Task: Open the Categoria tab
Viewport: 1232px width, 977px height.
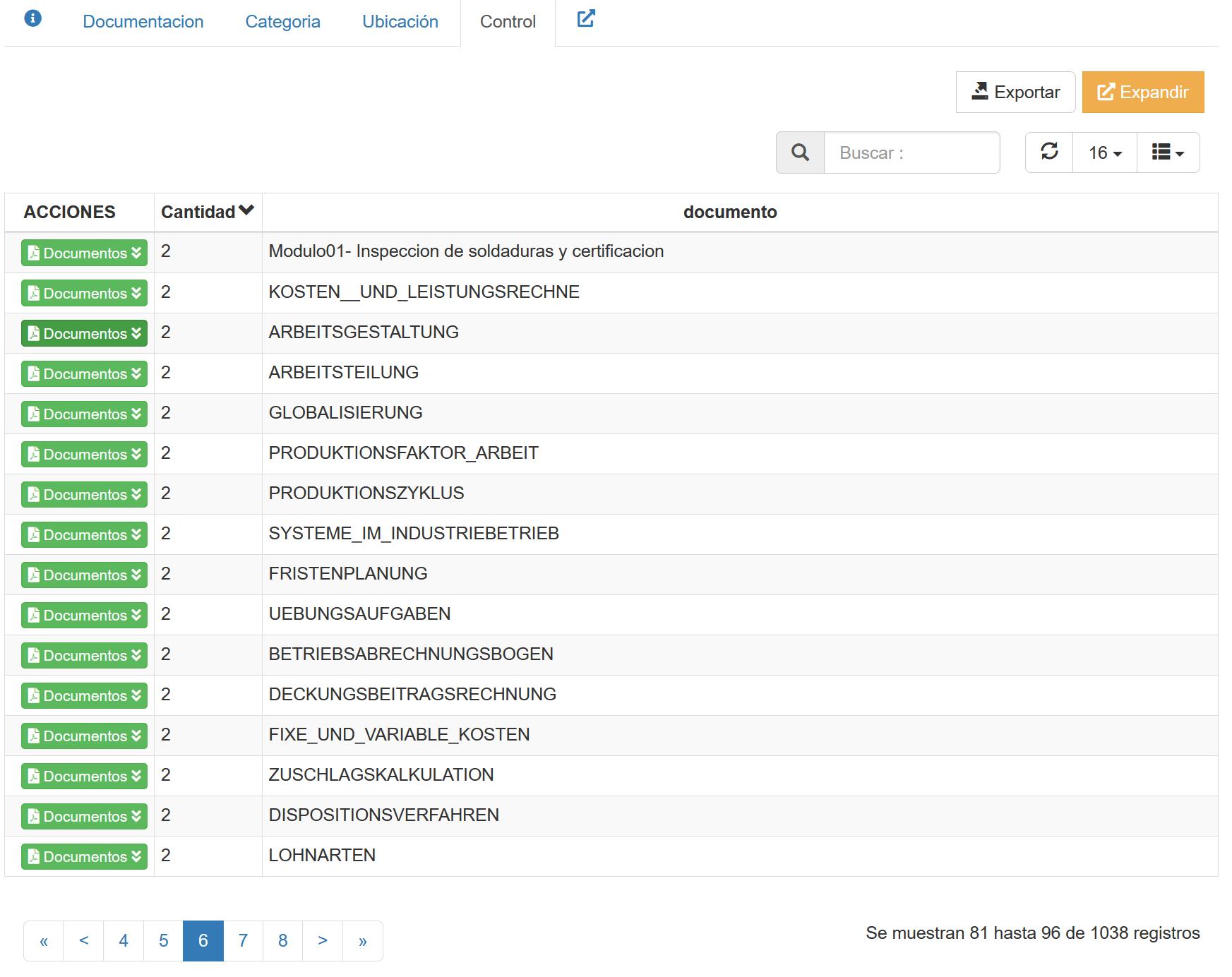Action: coord(282,22)
